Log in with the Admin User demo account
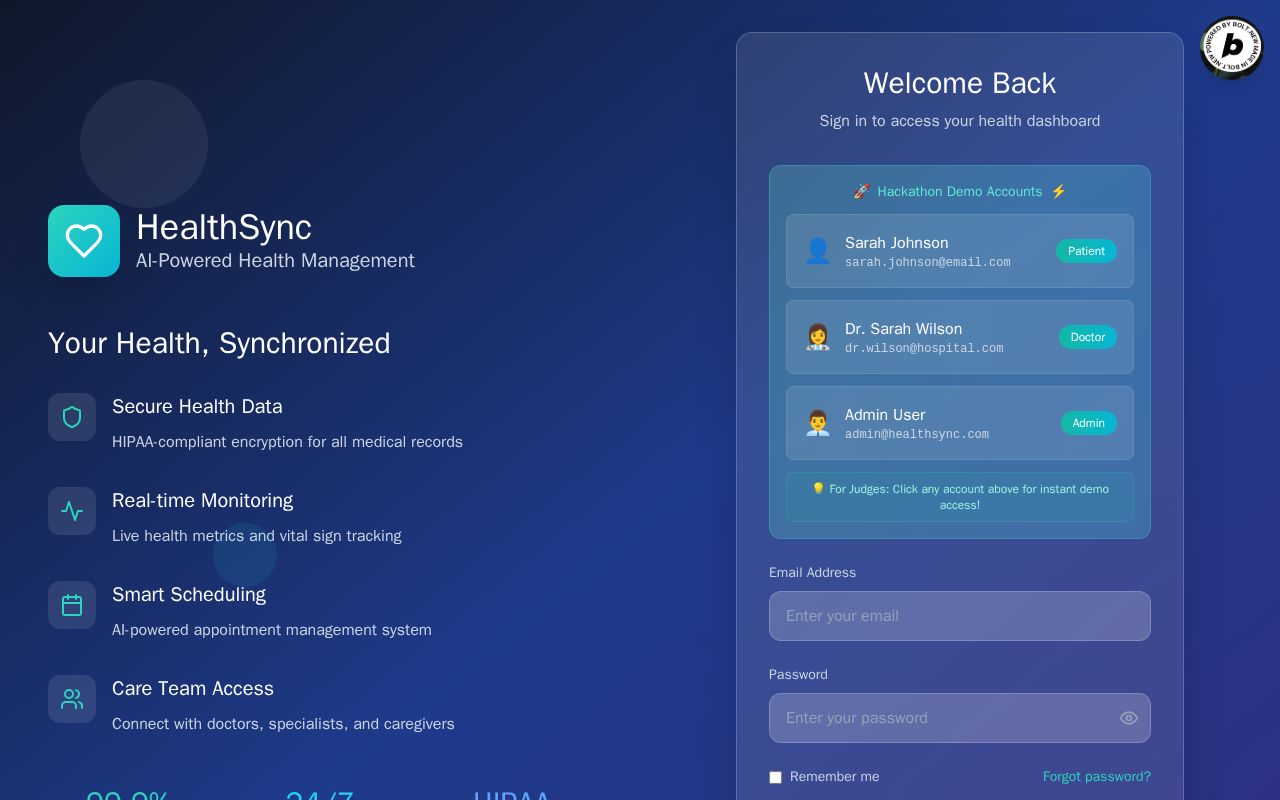This screenshot has width=1280, height=800. coord(960,423)
